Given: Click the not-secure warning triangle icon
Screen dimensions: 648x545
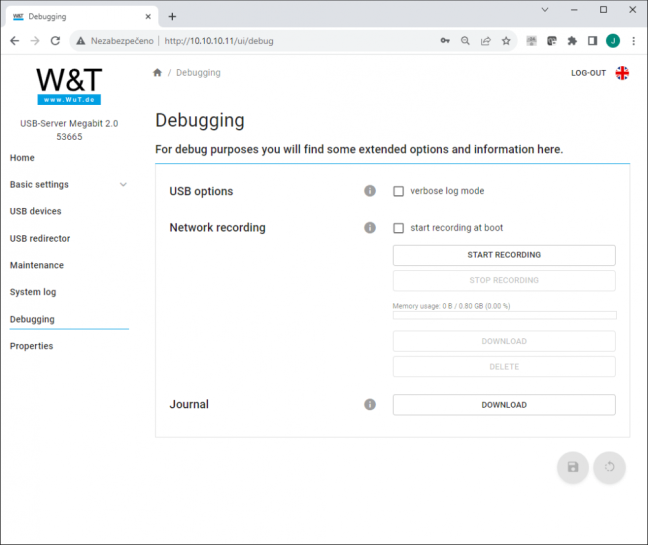Looking at the screenshot, I should 81,41.
